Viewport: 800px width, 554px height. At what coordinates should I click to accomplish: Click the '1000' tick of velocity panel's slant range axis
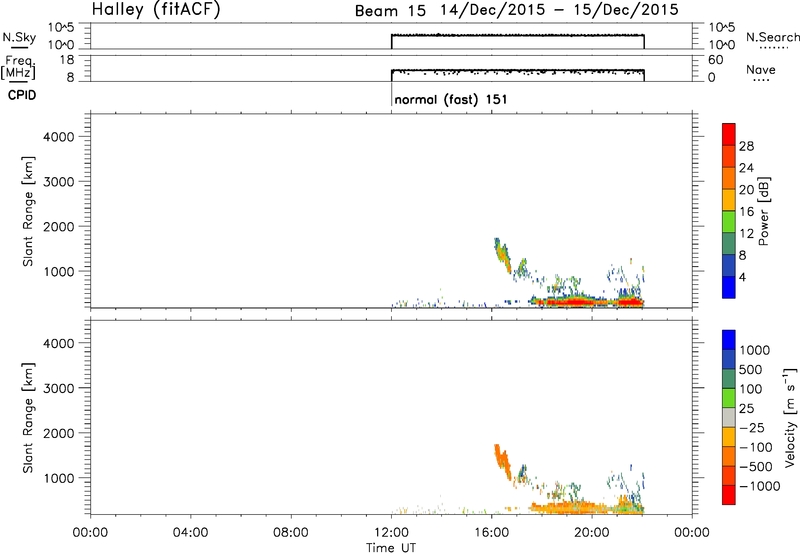tap(59, 478)
